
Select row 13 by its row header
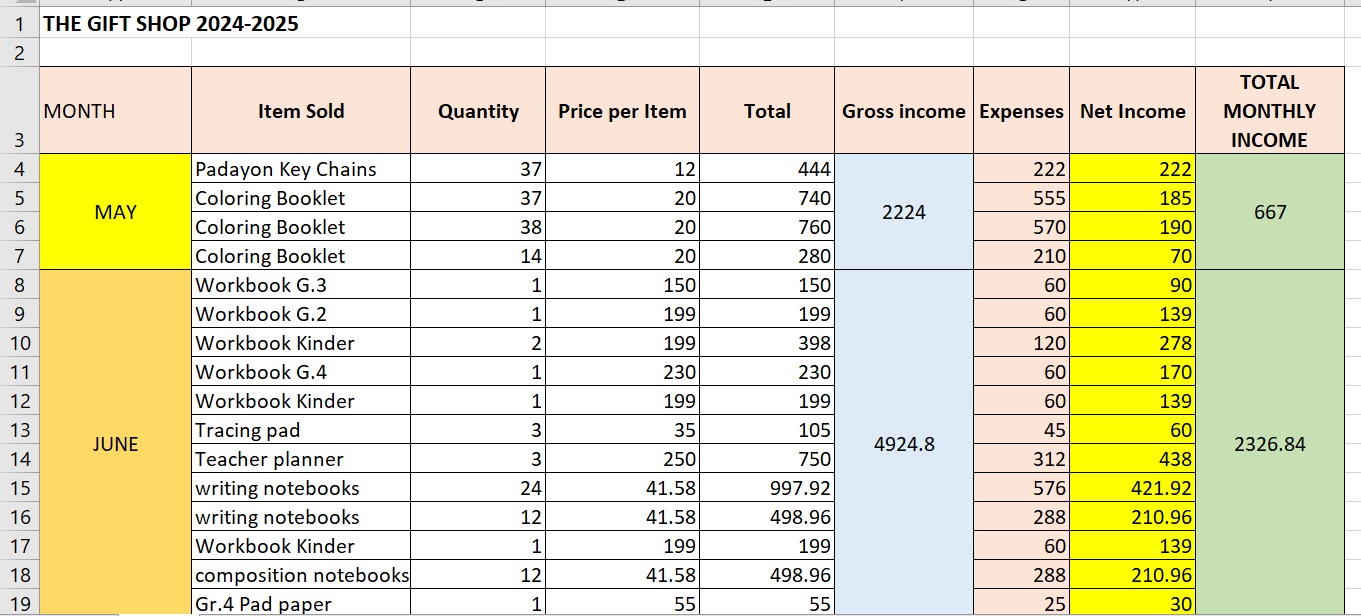19,430
